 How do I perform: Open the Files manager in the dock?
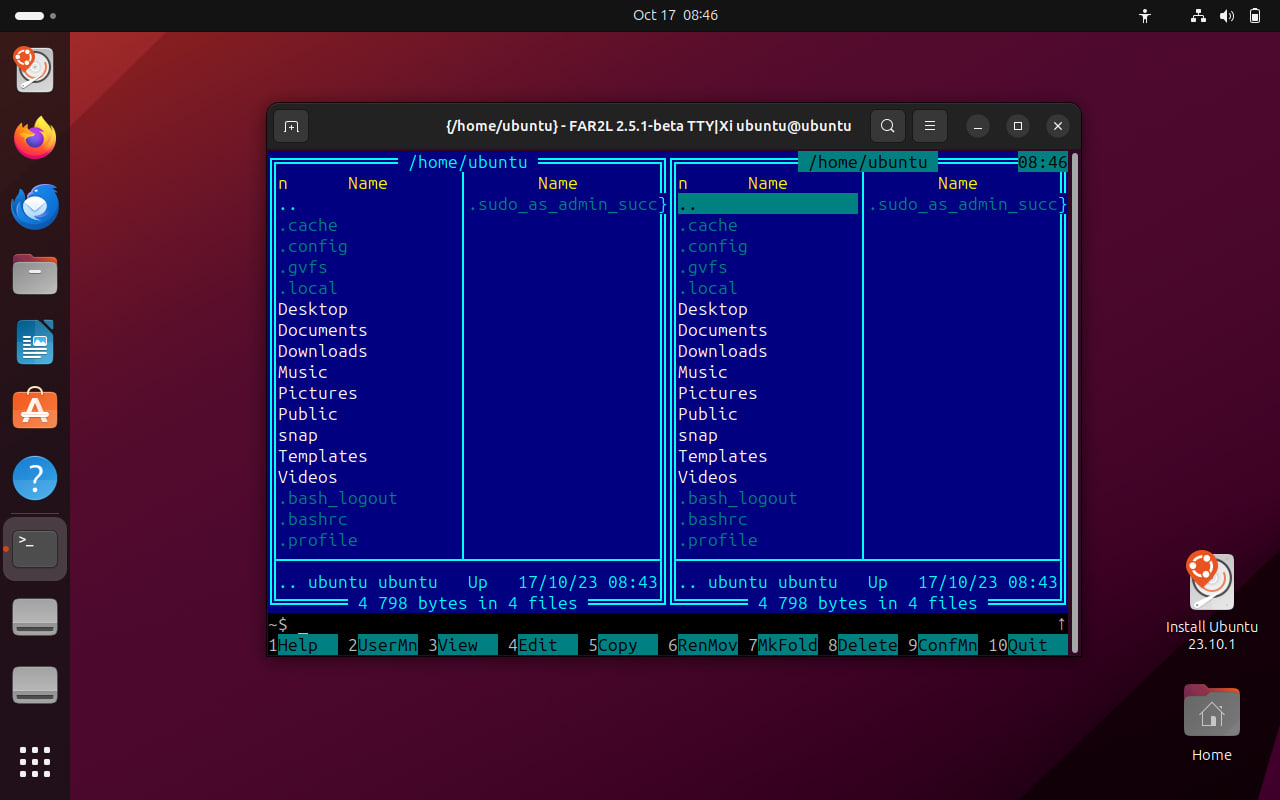tap(35, 274)
